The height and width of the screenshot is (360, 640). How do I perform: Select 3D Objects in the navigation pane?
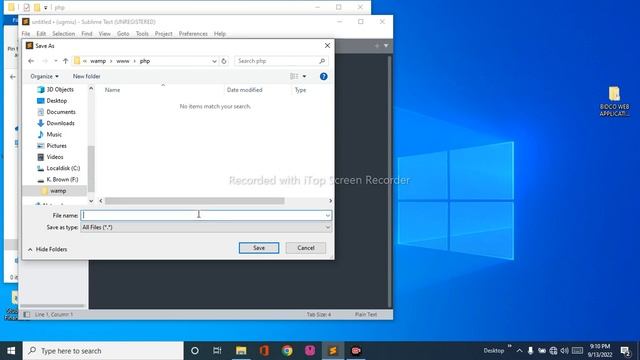coord(56,89)
